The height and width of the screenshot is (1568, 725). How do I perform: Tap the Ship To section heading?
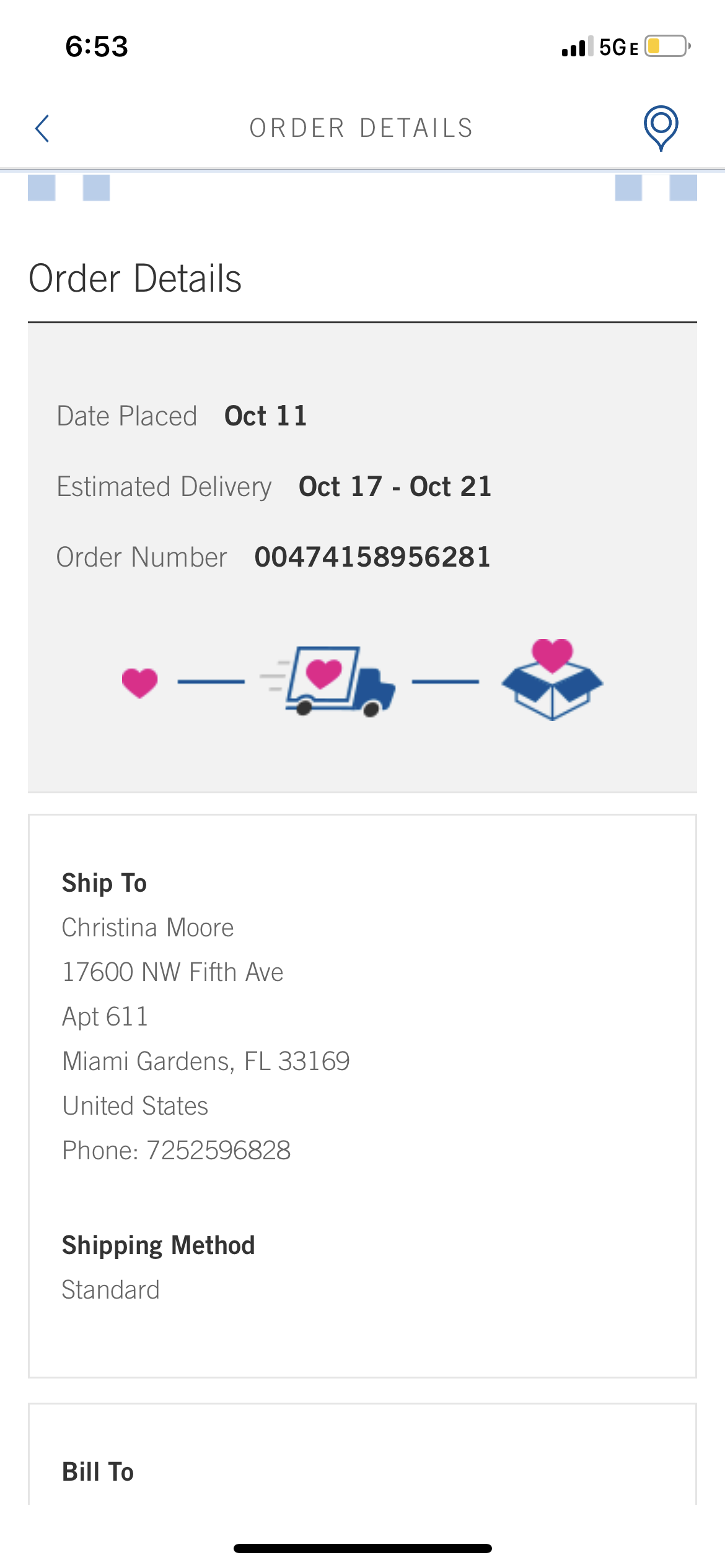104,883
